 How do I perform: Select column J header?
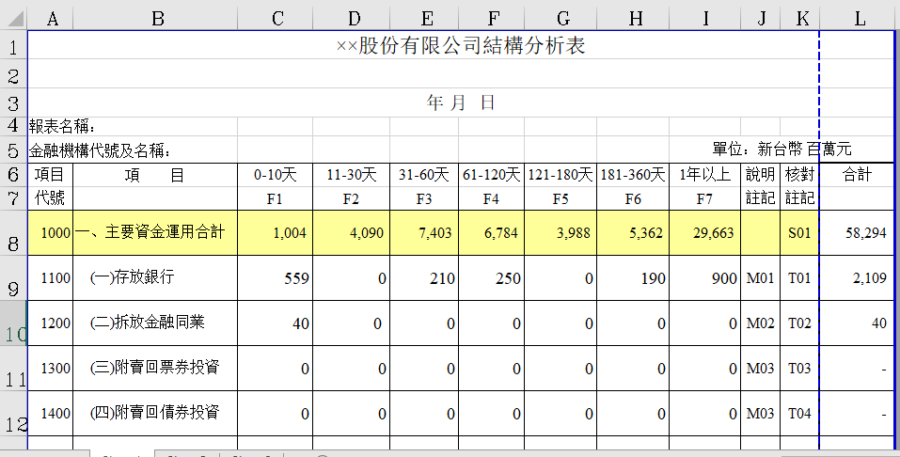pyautogui.click(x=761, y=18)
